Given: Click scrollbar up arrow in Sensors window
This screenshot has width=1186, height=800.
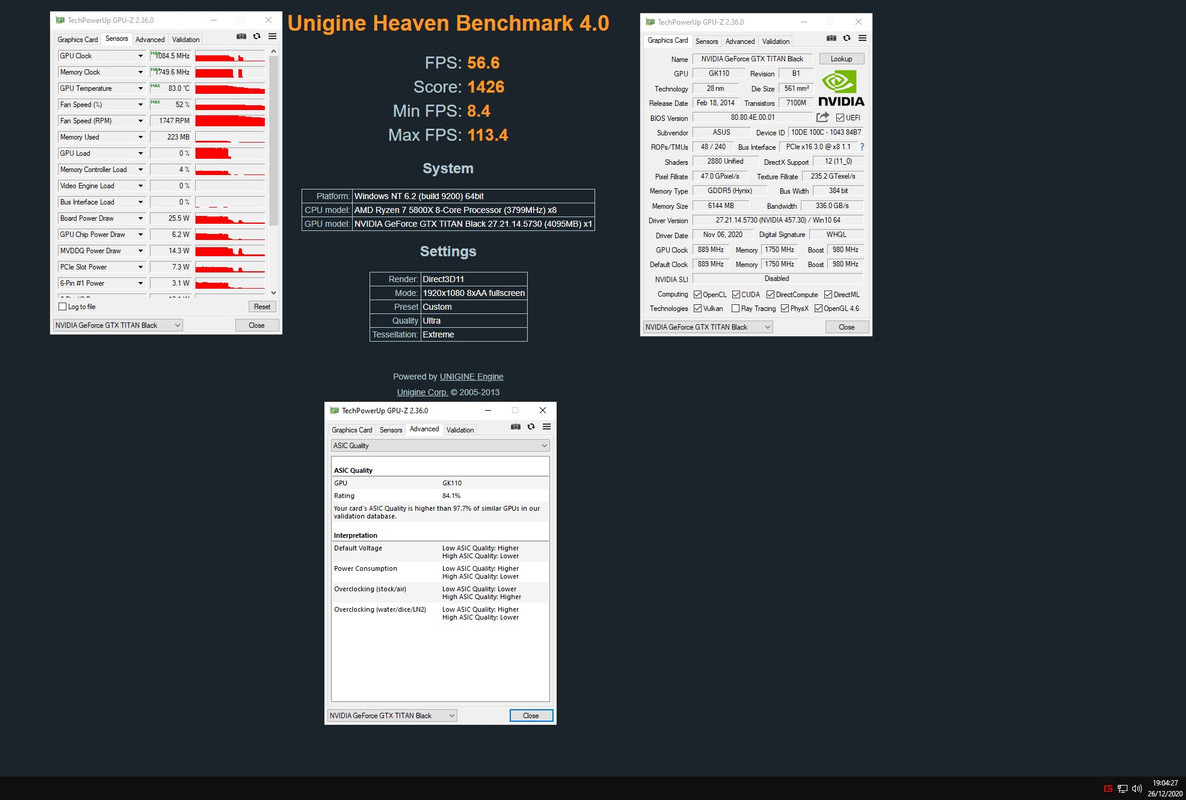Looking at the screenshot, I should pos(274,51).
